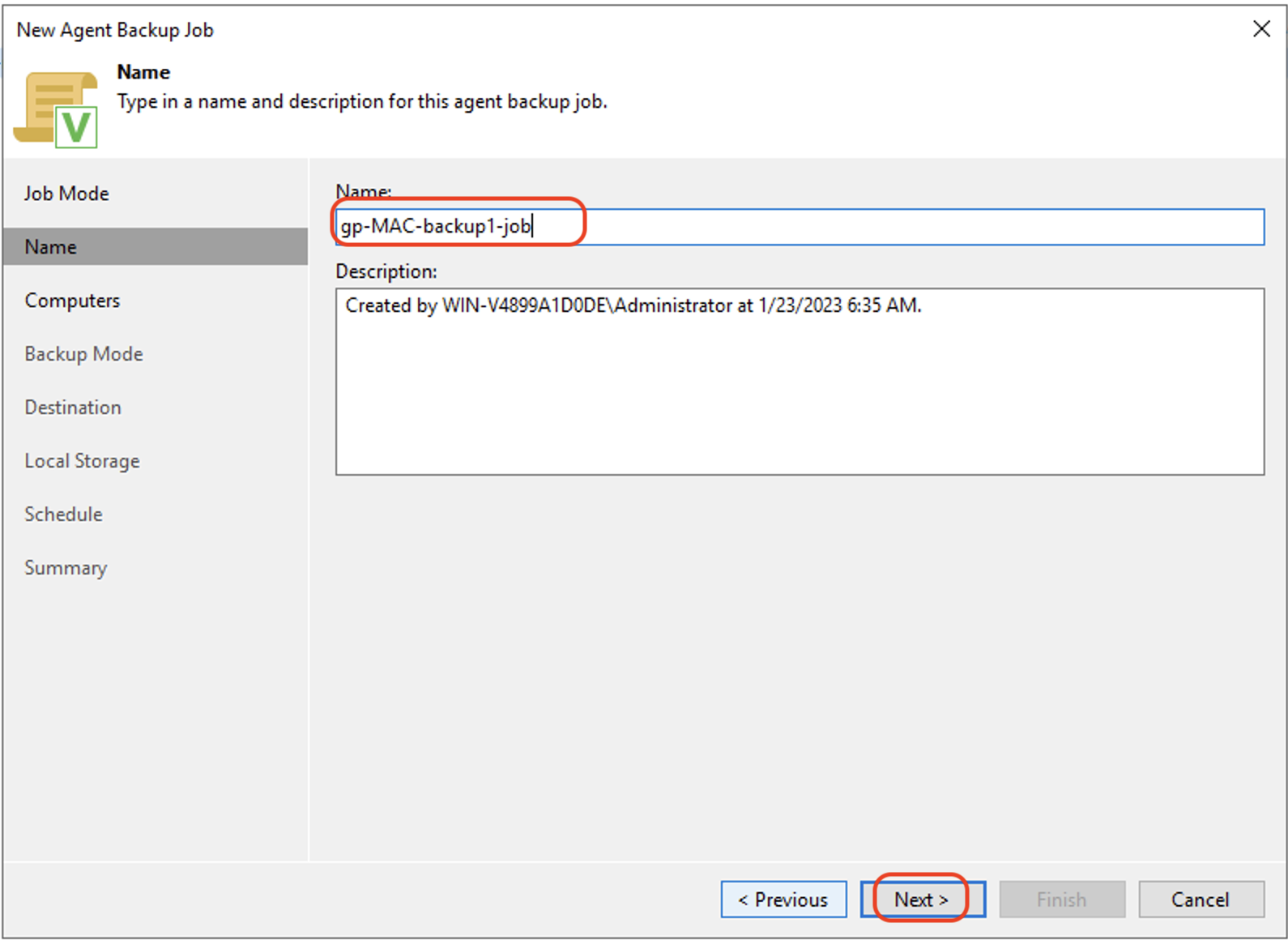This screenshot has width=1288, height=940.
Task: Click the bold 'Name' page heading
Action: 143,72
